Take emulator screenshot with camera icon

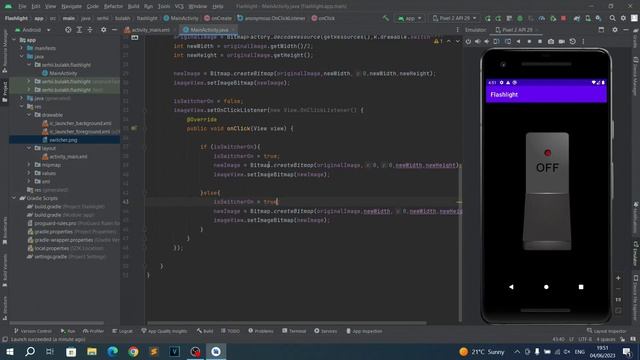551,41
